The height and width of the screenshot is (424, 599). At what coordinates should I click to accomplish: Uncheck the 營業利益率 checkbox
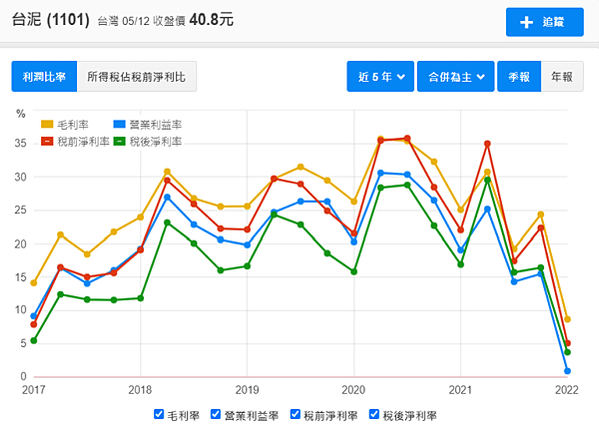point(216,414)
